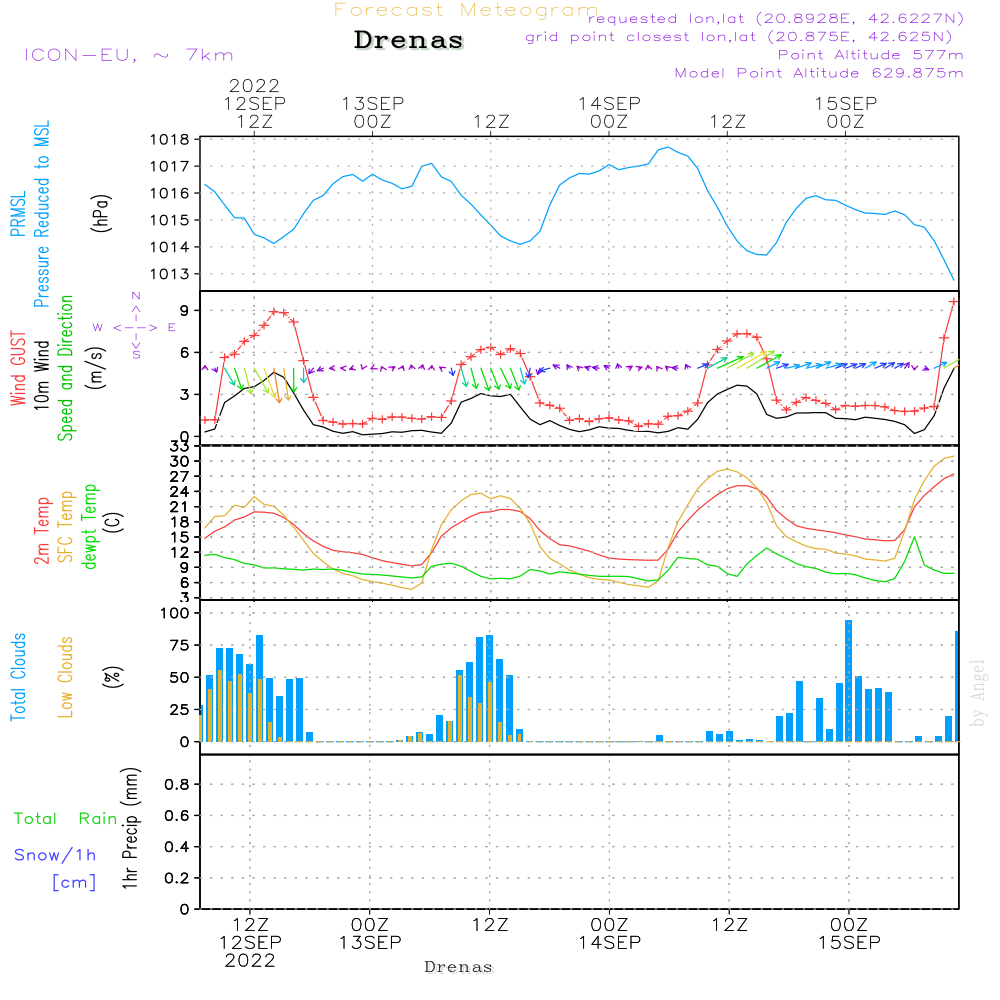The height and width of the screenshot is (1000, 1000).
Task: Click 'Model Point Altitude 629.875m' text
Action: point(819,73)
